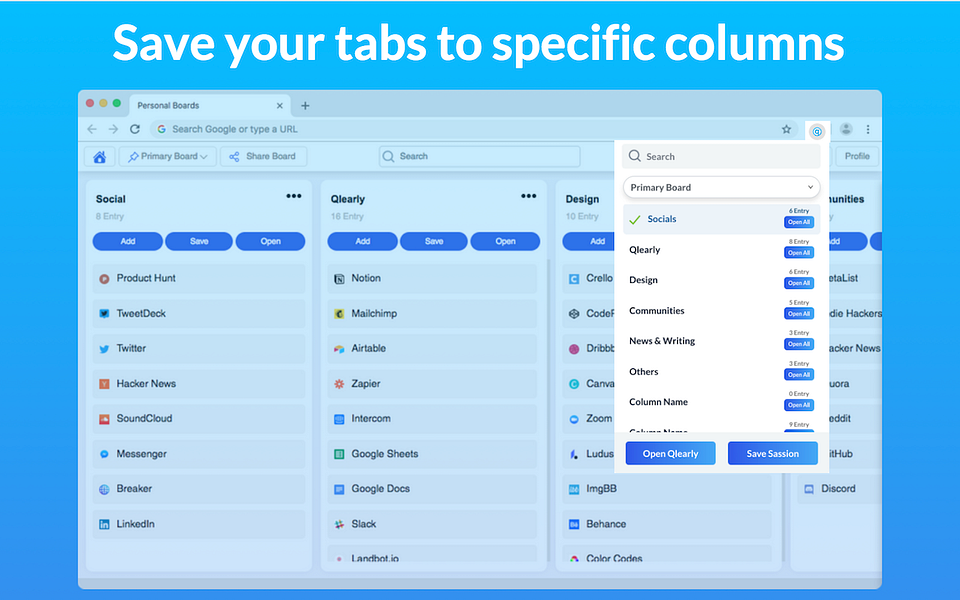
Task: Choose News & Writing column in popup
Action: pos(662,341)
